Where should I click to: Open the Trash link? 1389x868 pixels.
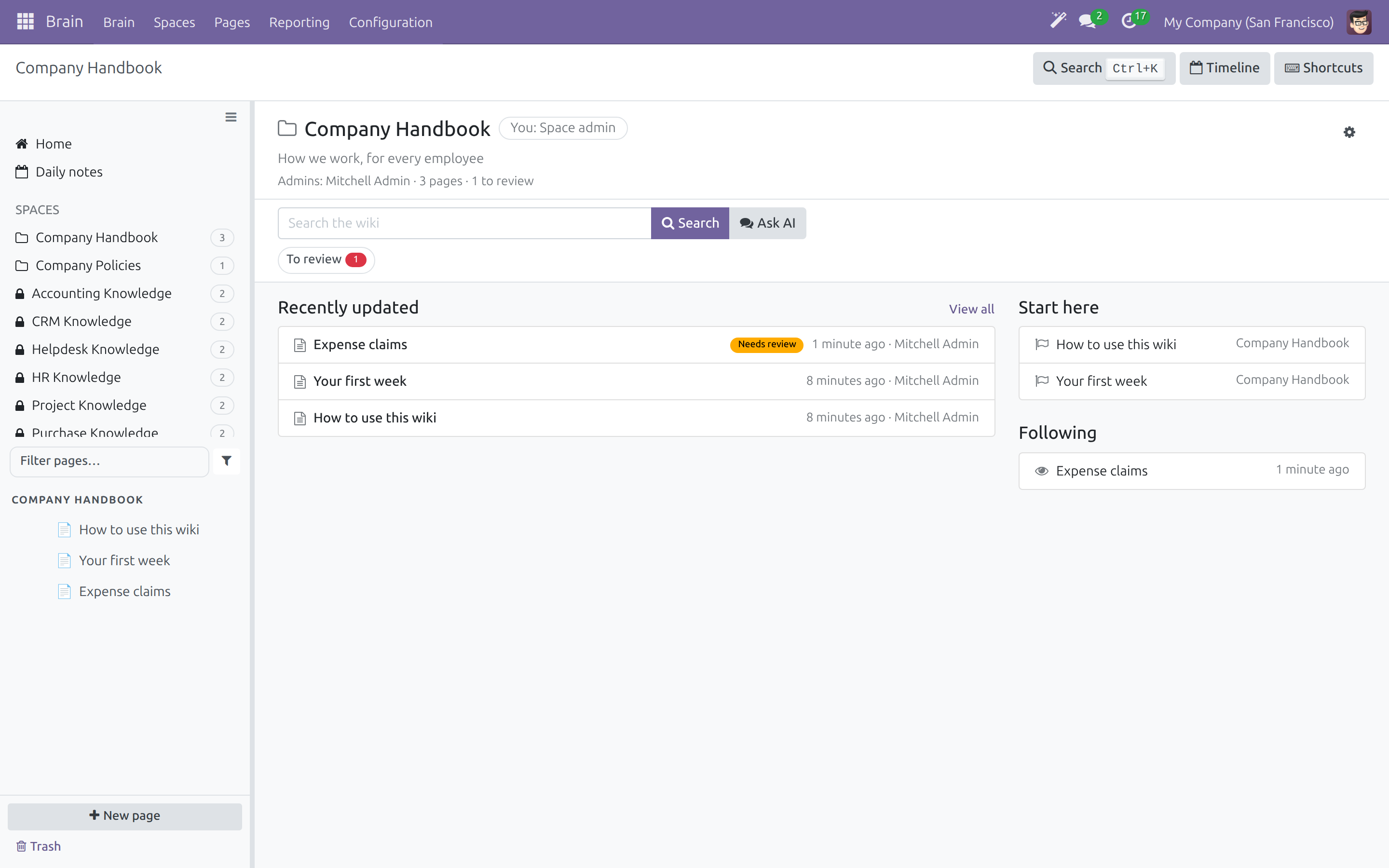(x=39, y=846)
